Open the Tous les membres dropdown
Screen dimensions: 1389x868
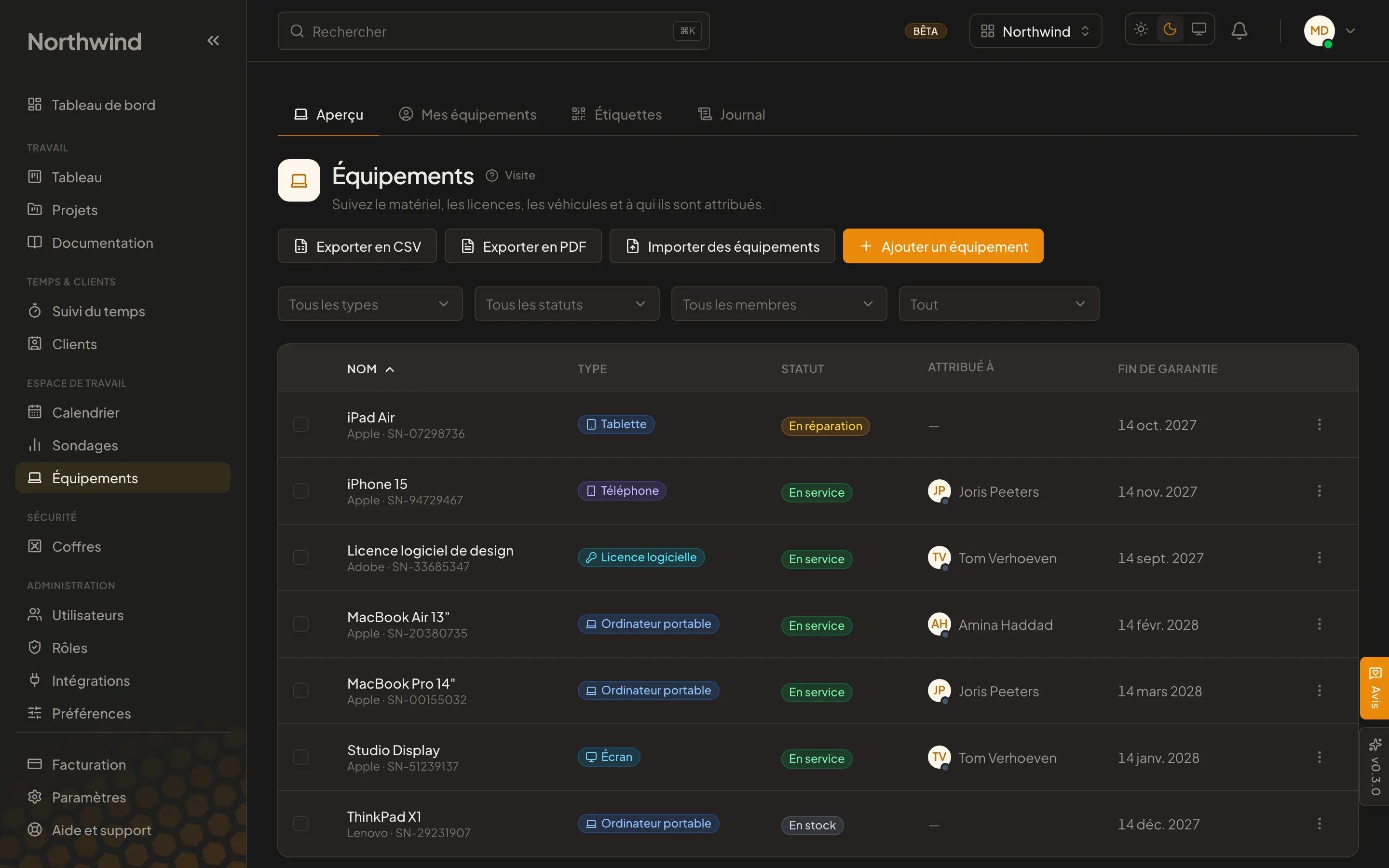(779, 304)
